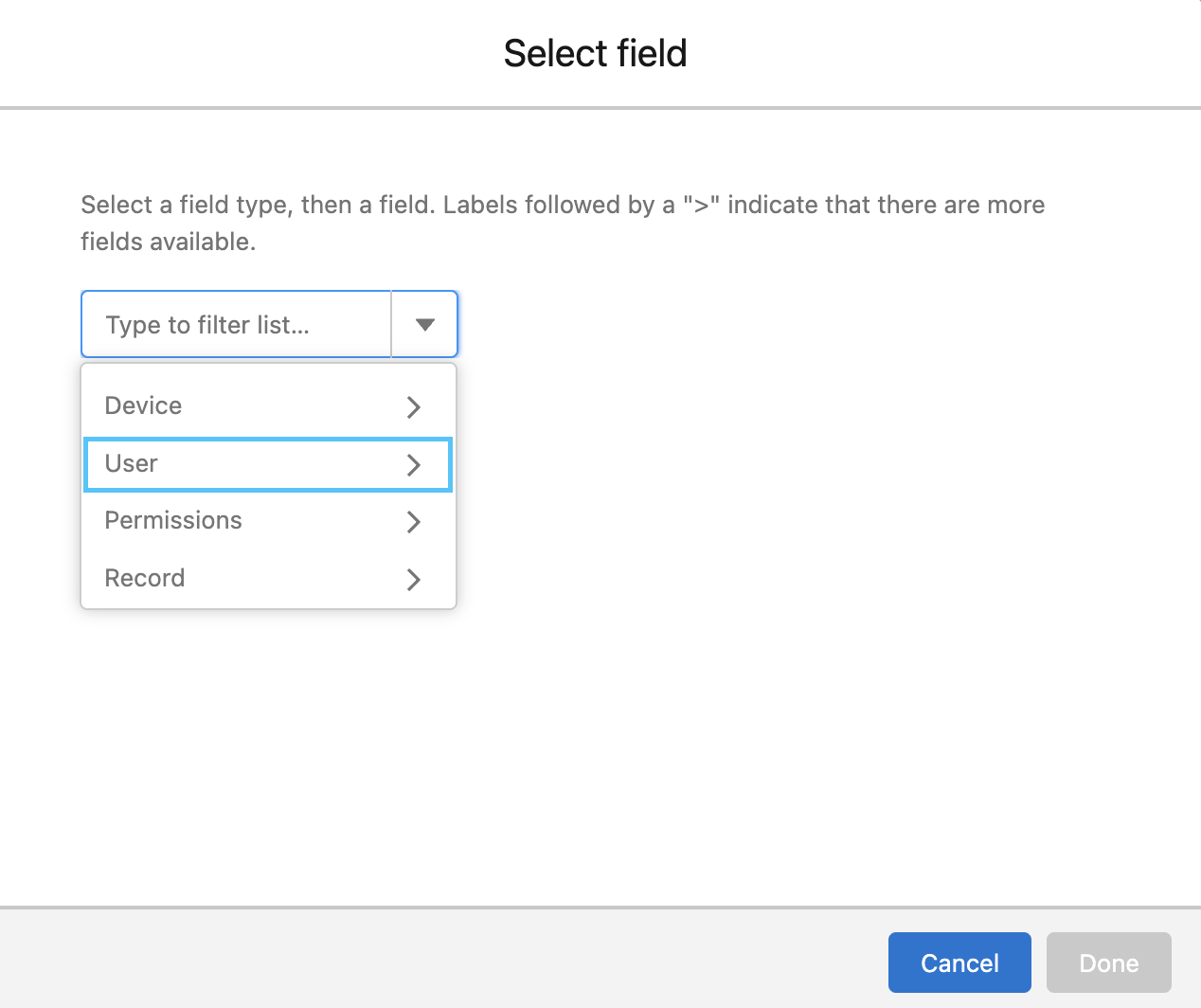Click the Record row chevron arrow
1201x1008 pixels.
click(x=413, y=580)
